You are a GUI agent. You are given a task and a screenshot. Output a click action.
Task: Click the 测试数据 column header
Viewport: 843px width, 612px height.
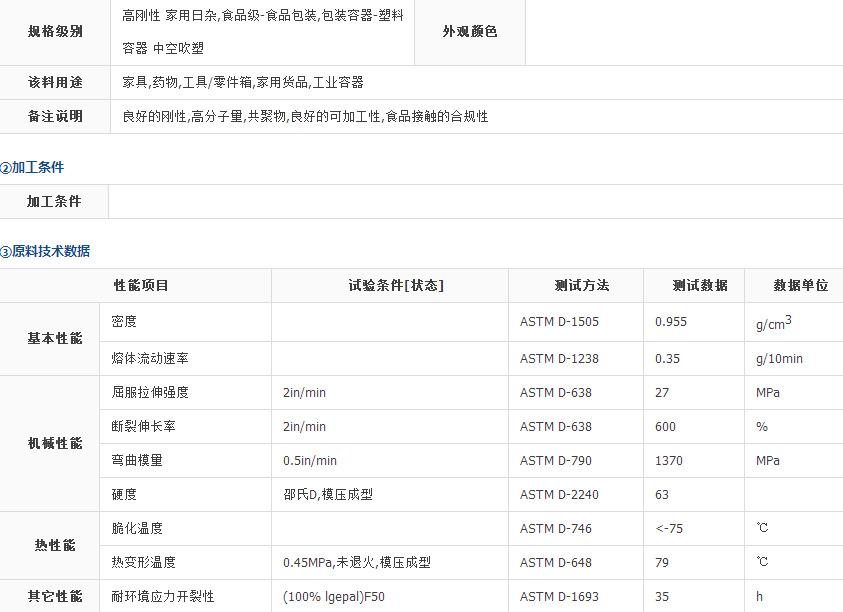tap(699, 285)
